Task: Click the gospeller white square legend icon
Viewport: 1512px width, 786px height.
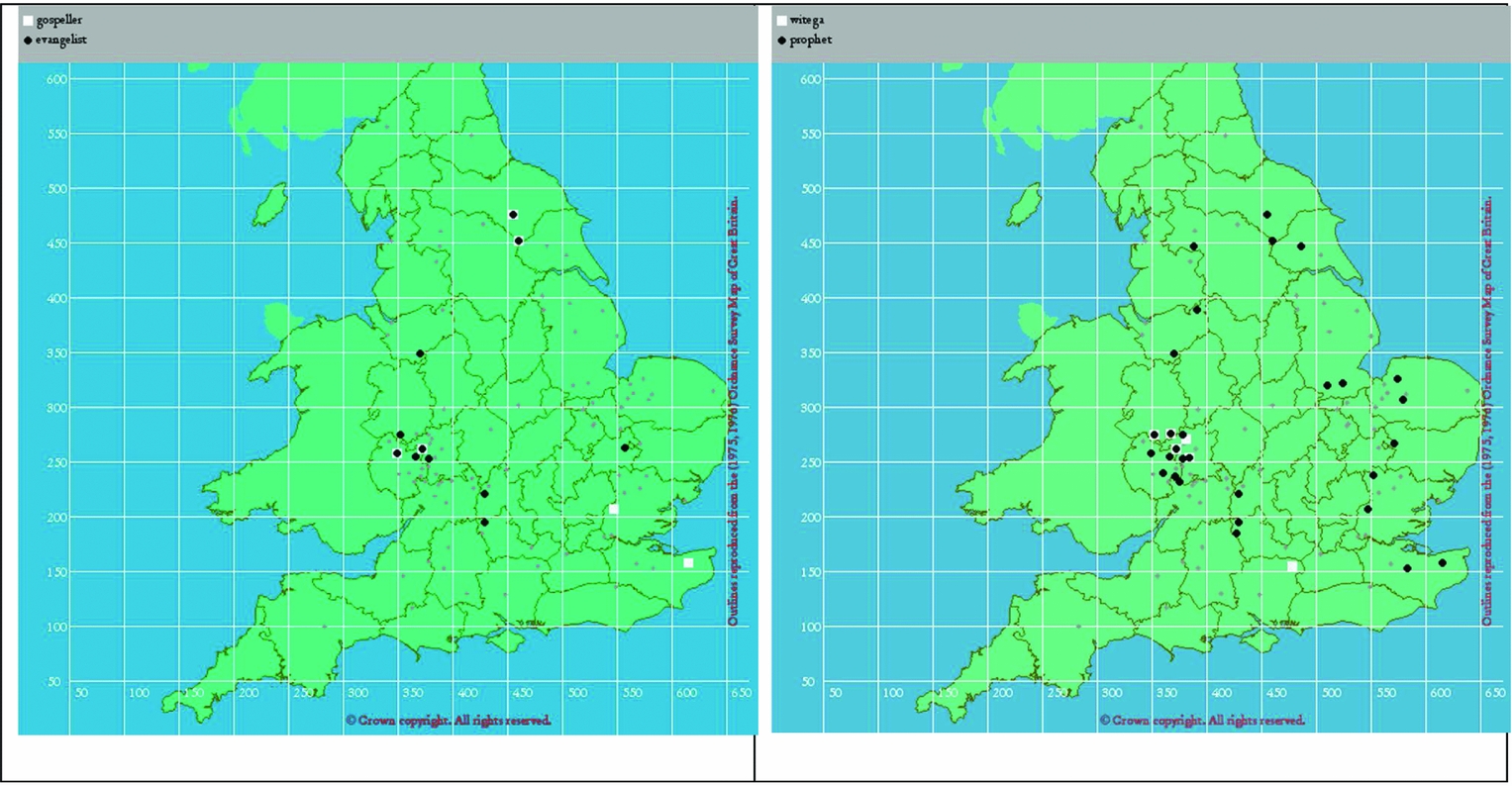Action: (28, 21)
